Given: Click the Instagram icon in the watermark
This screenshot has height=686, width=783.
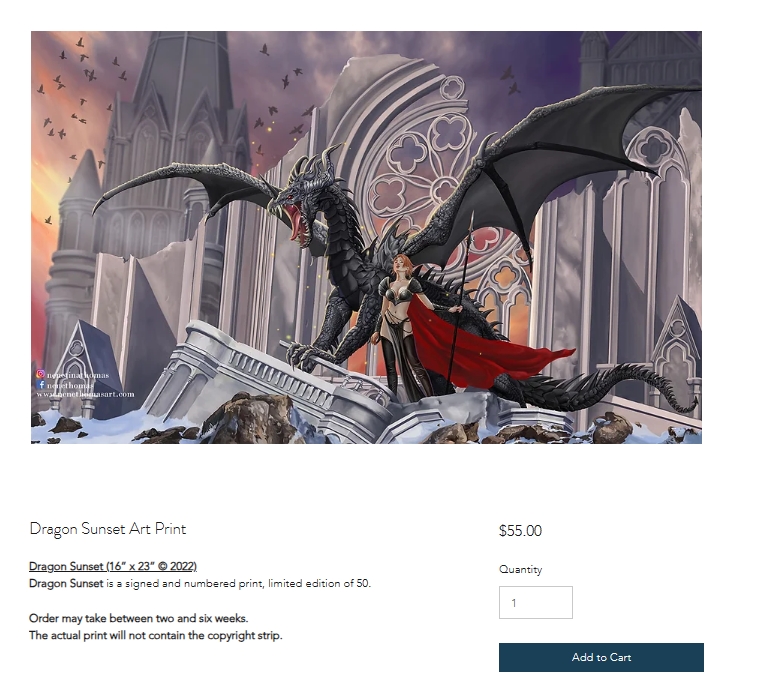Looking at the screenshot, I should [40, 373].
